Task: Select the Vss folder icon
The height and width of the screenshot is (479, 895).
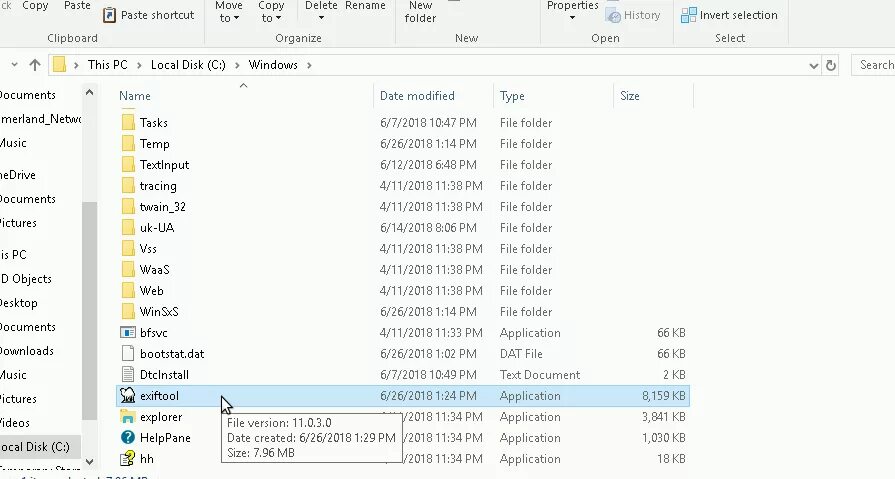Action: [x=128, y=249]
